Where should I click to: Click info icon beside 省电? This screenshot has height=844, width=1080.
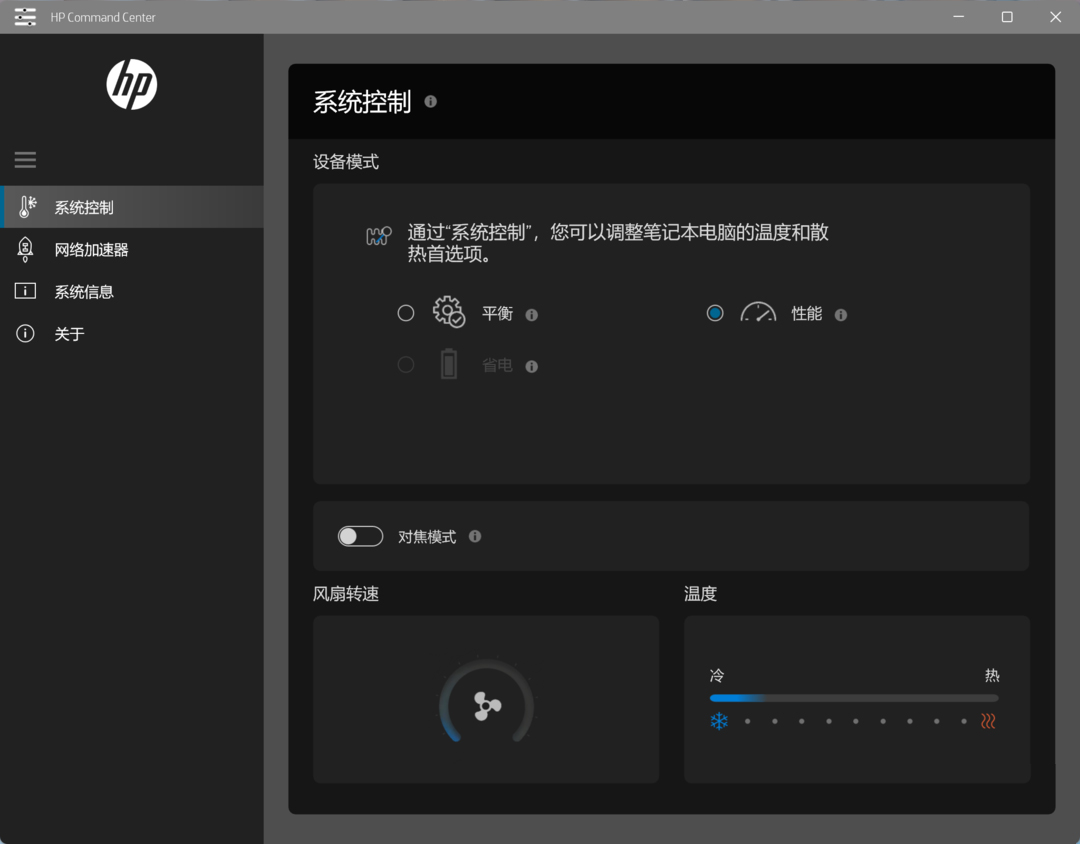[532, 367]
